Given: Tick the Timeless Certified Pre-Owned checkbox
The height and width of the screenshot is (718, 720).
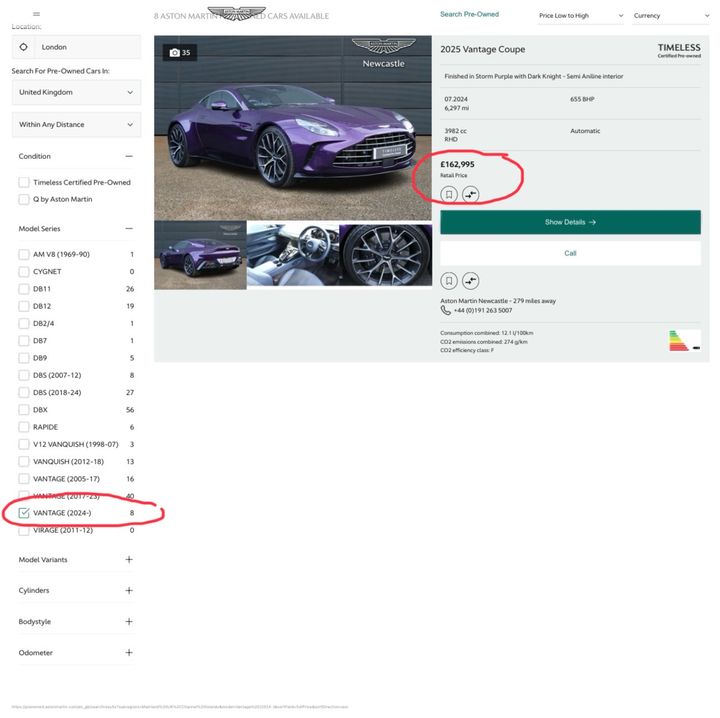Looking at the screenshot, I should tap(24, 182).
